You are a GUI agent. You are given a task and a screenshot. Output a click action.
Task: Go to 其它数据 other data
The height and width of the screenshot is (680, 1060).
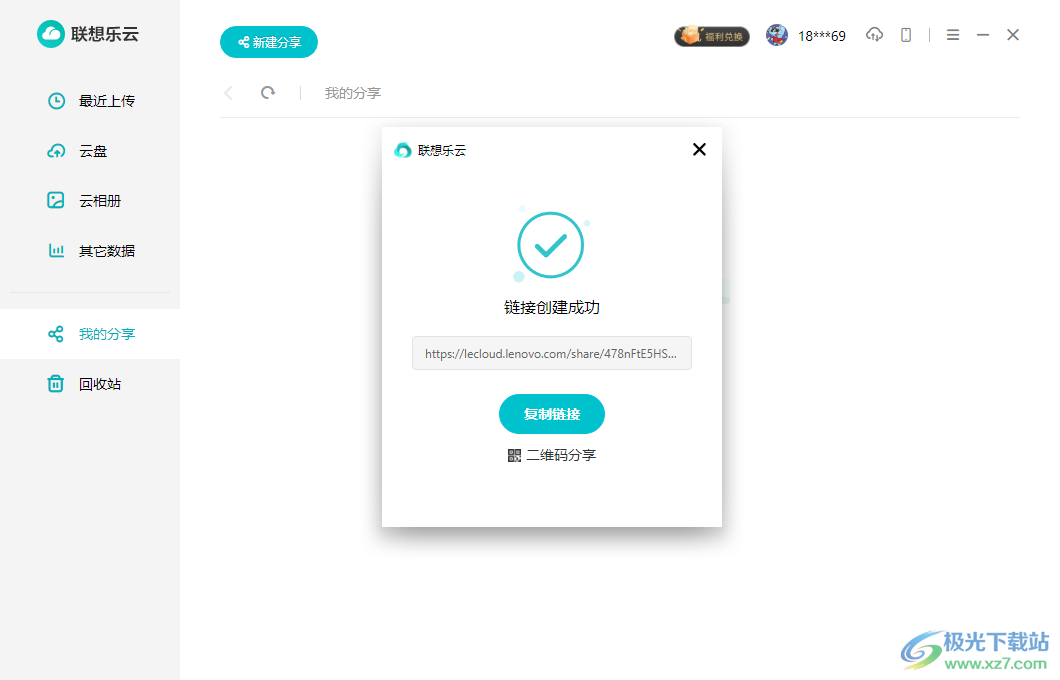click(x=91, y=251)
